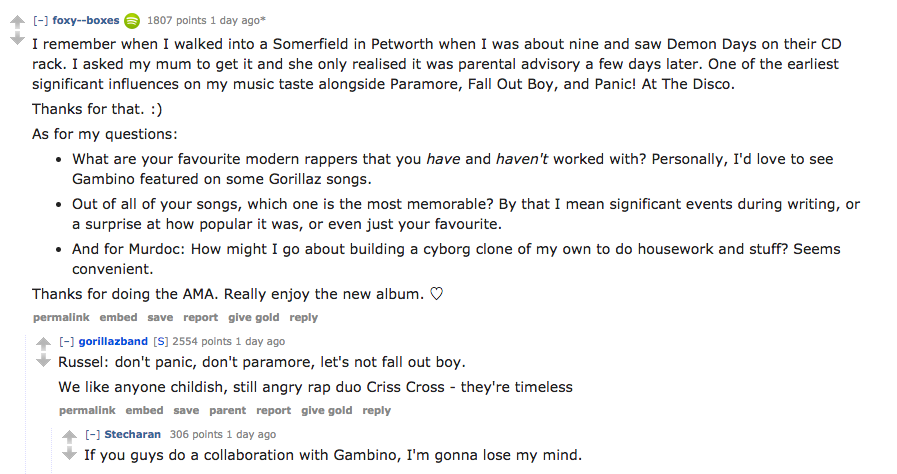This screenshot has width=897, height=474.
Task: Click the Spotify flair icon beside foxy--boxes
Action: pos(132,20)
